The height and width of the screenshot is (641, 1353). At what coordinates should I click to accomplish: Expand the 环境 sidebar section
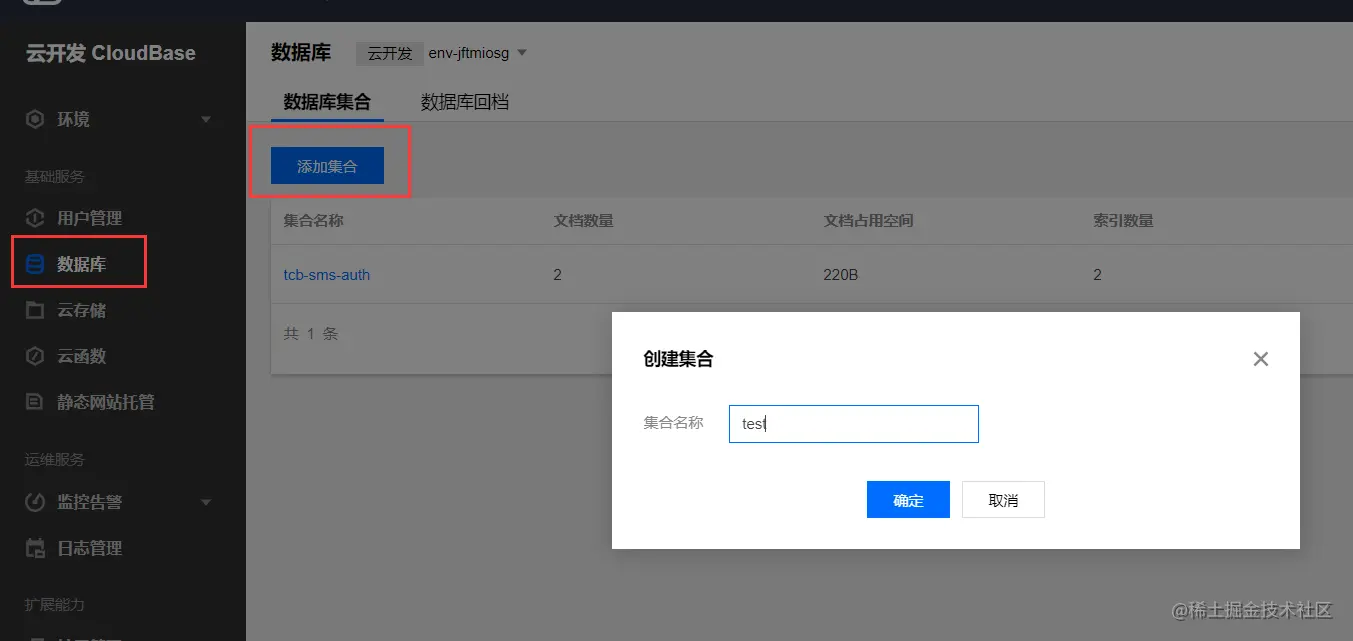[207, 119]
